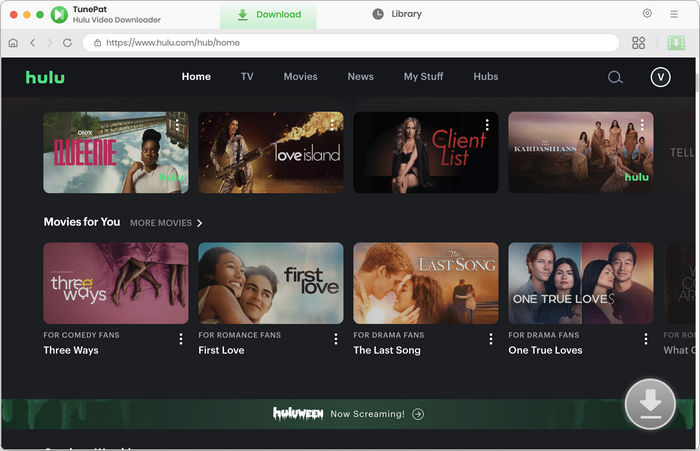
Task: Select Movies in Hulu navigation
Action: coord(300,77)
